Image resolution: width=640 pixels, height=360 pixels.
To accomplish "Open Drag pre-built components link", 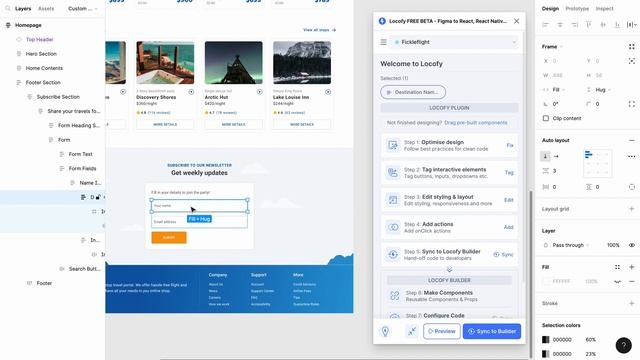I will (476, 122).
